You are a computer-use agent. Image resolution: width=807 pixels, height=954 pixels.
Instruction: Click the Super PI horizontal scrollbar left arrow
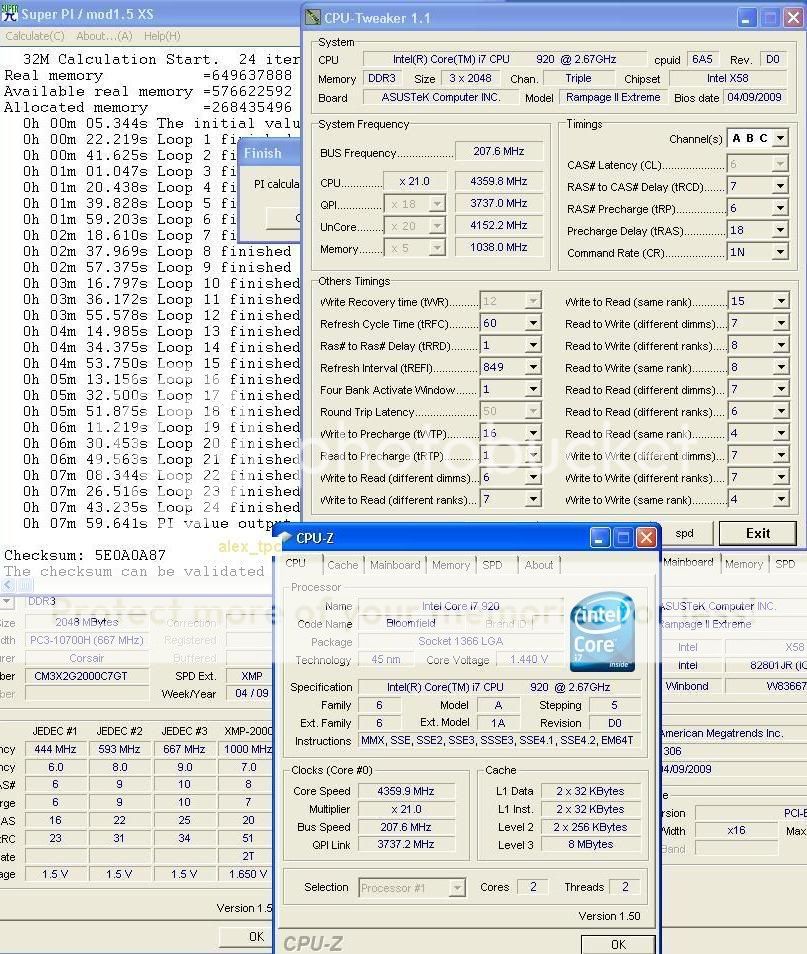click(8, 585)
